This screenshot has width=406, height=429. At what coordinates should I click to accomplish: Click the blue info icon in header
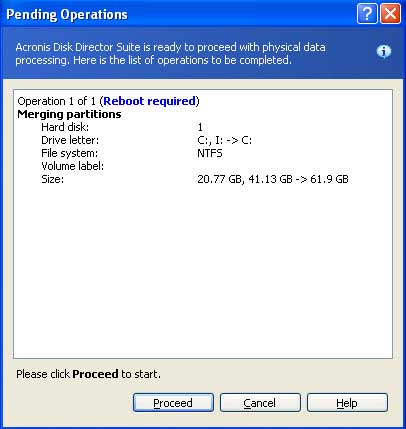[384, 52]
